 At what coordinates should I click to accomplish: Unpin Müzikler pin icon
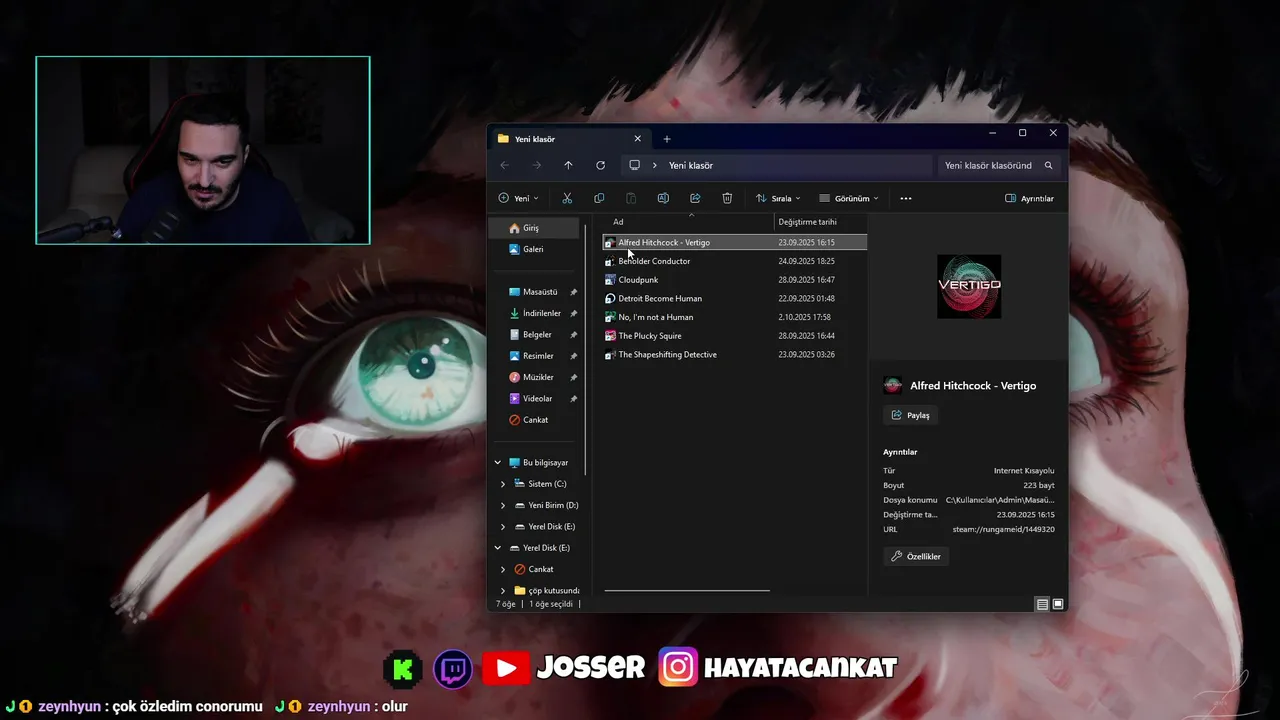click(x=573, y=377)
